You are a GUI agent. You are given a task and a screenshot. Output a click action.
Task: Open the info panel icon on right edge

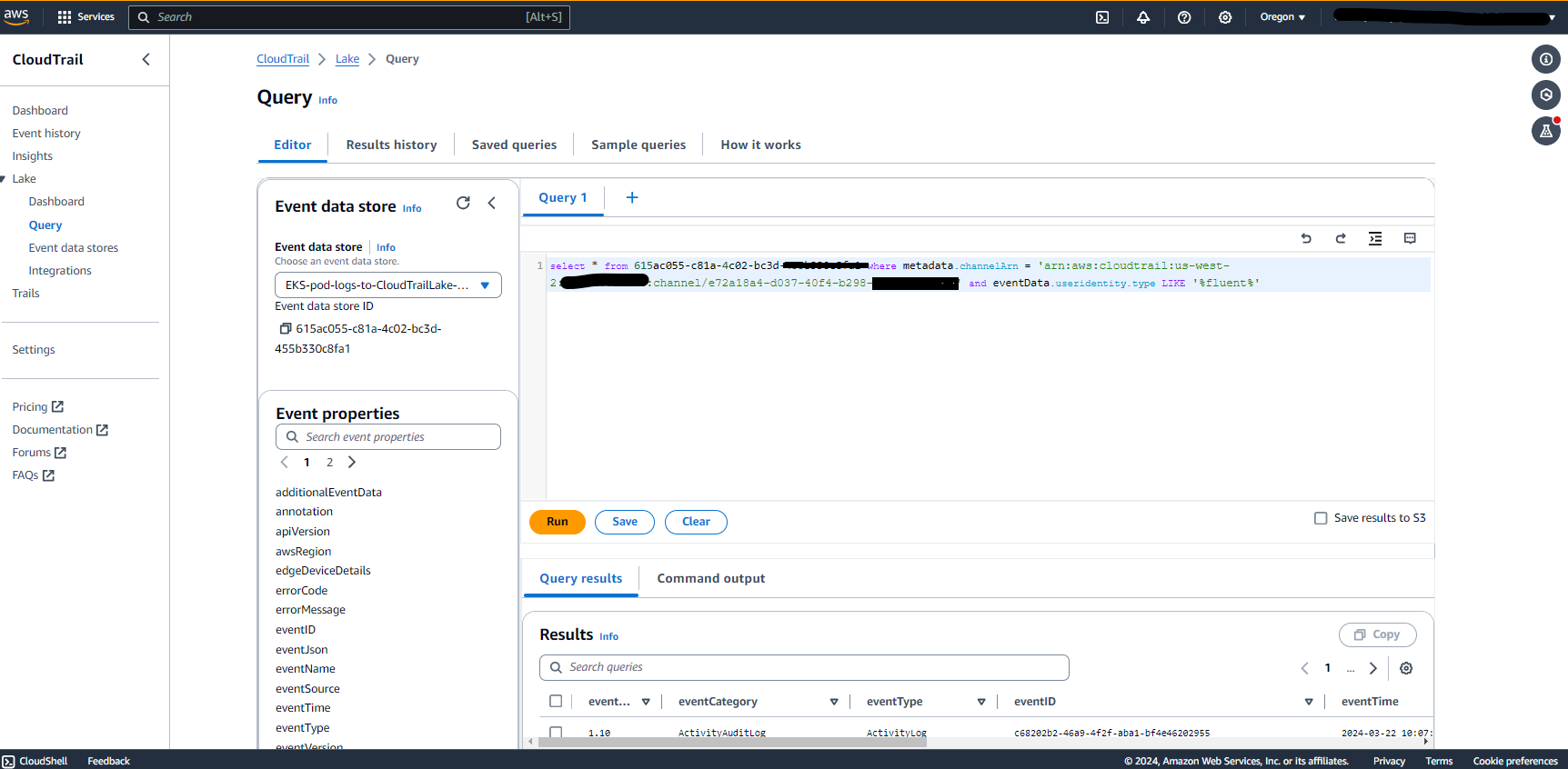(1546, 59)
